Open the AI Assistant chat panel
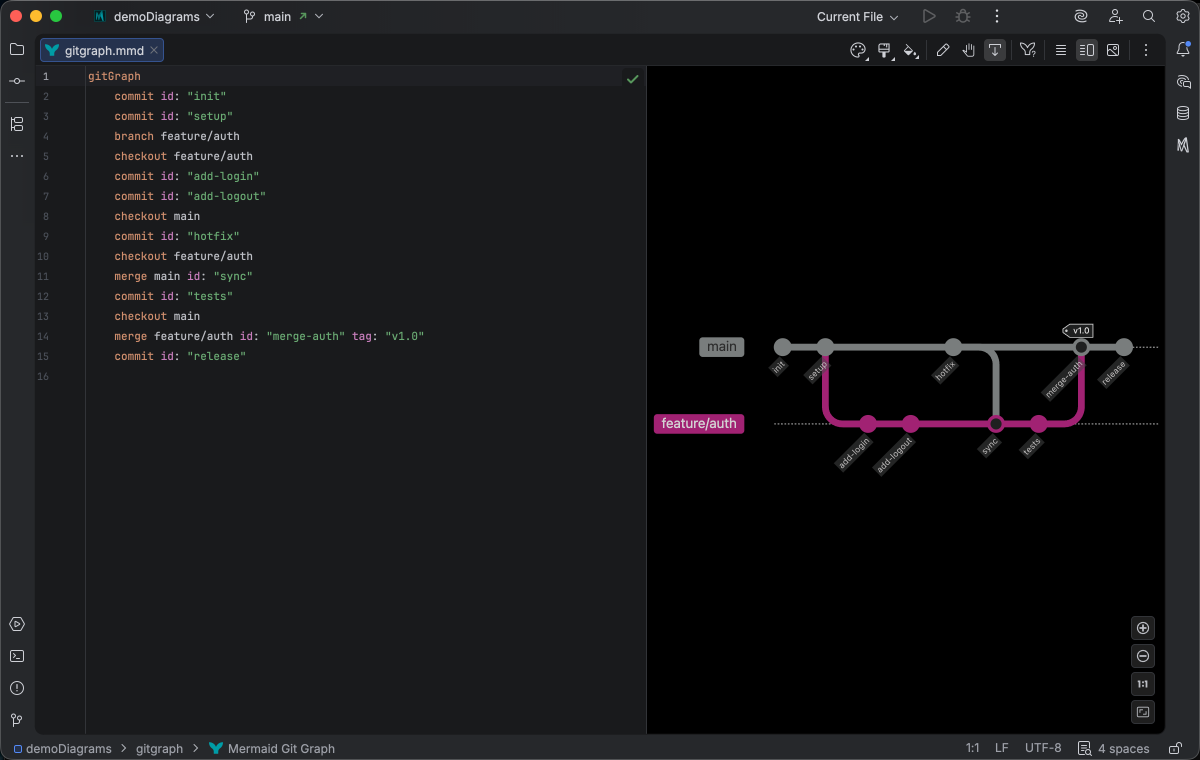Image resolution: width=1200 pixels, height=760 pixels. [x=1183, y=81]
